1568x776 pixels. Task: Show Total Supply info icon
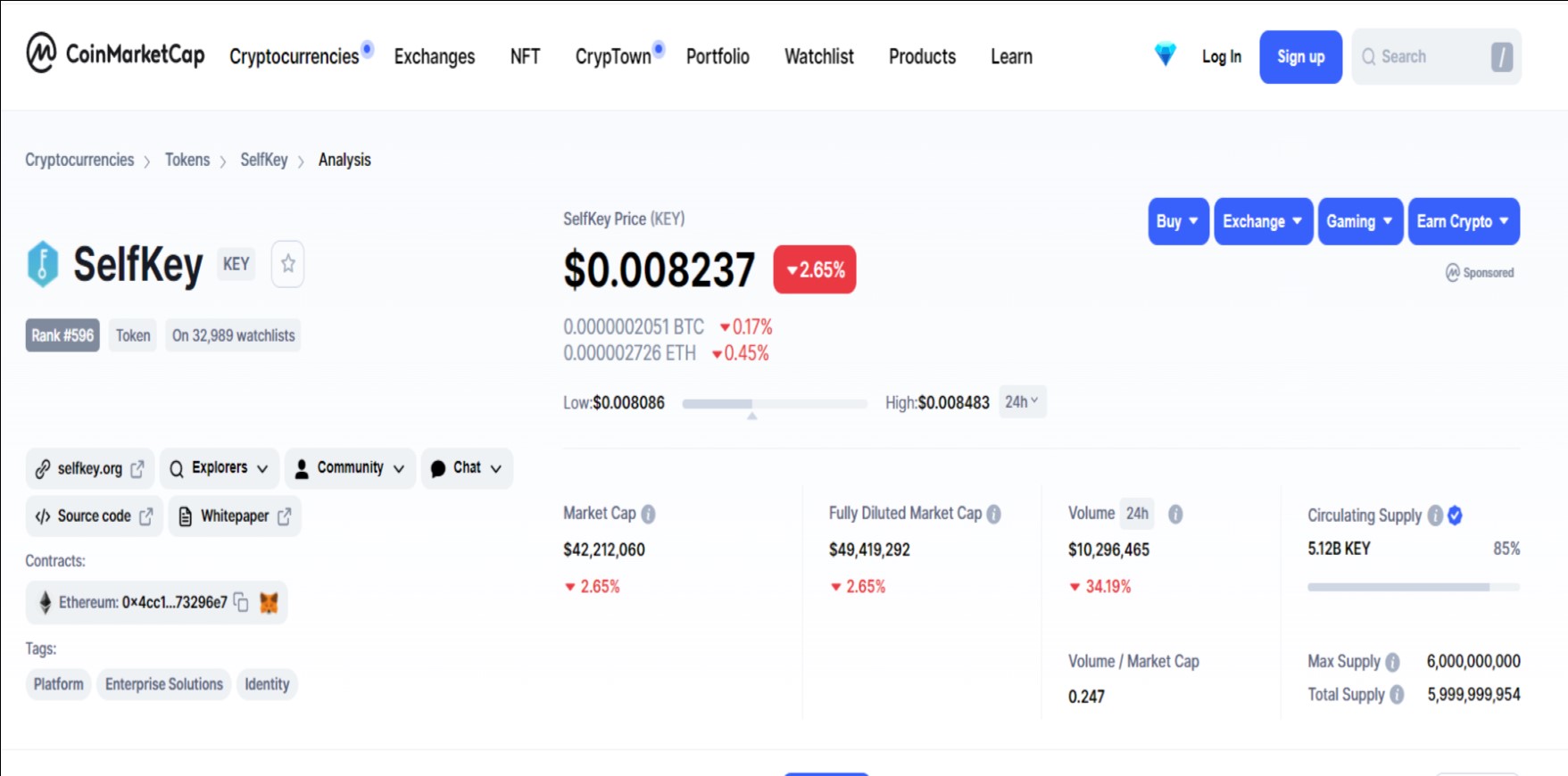click(x=1397, y=695)
